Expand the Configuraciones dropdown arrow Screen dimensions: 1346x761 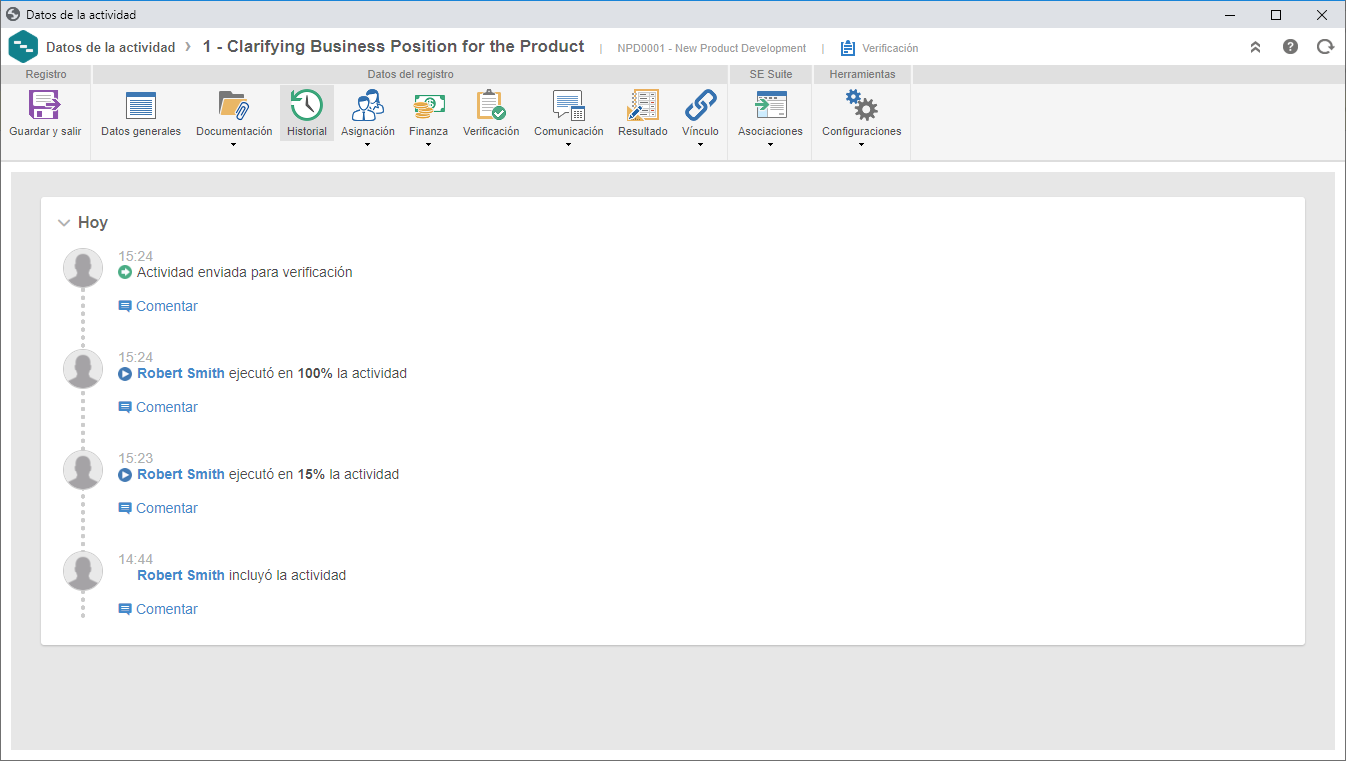tap(861, 145)
